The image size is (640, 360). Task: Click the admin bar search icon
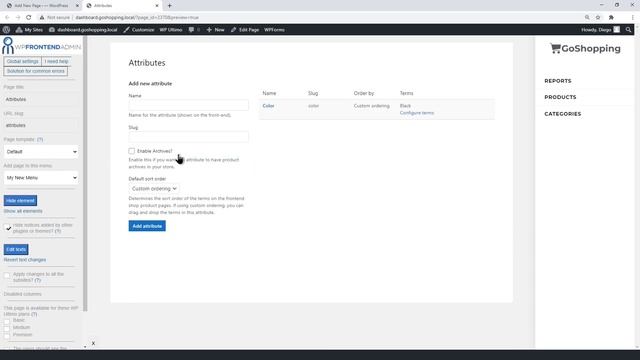[628, 29]
